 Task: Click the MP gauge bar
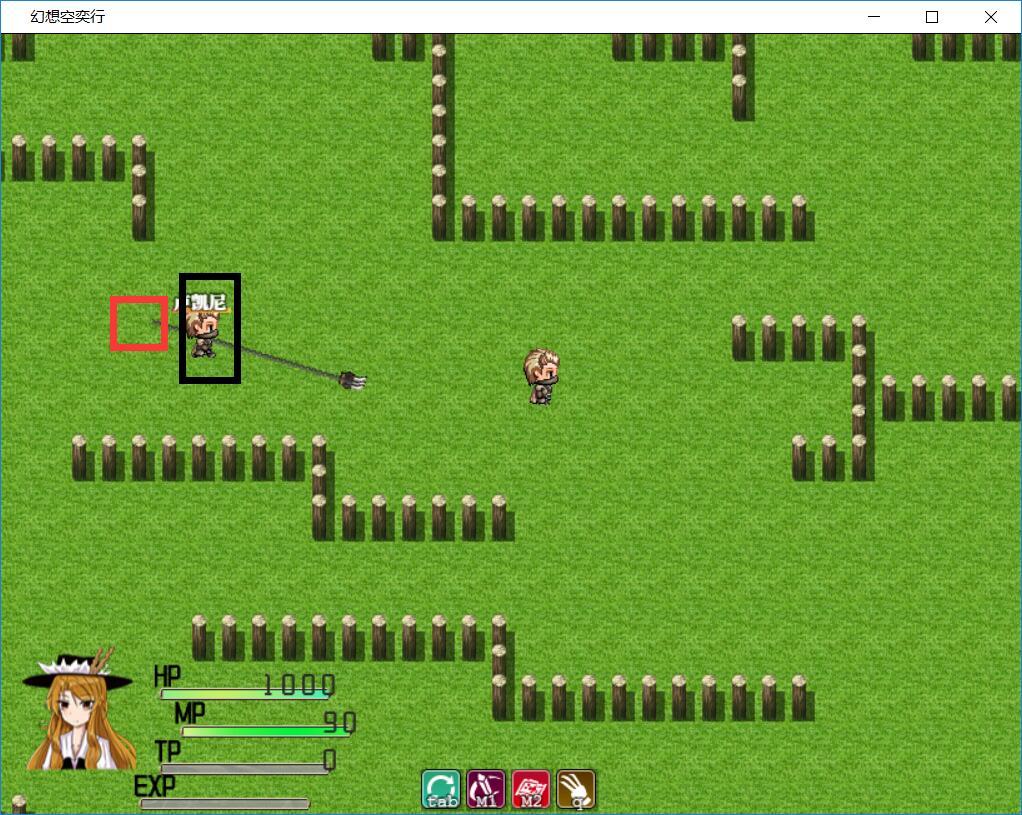pyautogui.click(x=266, y=732)
